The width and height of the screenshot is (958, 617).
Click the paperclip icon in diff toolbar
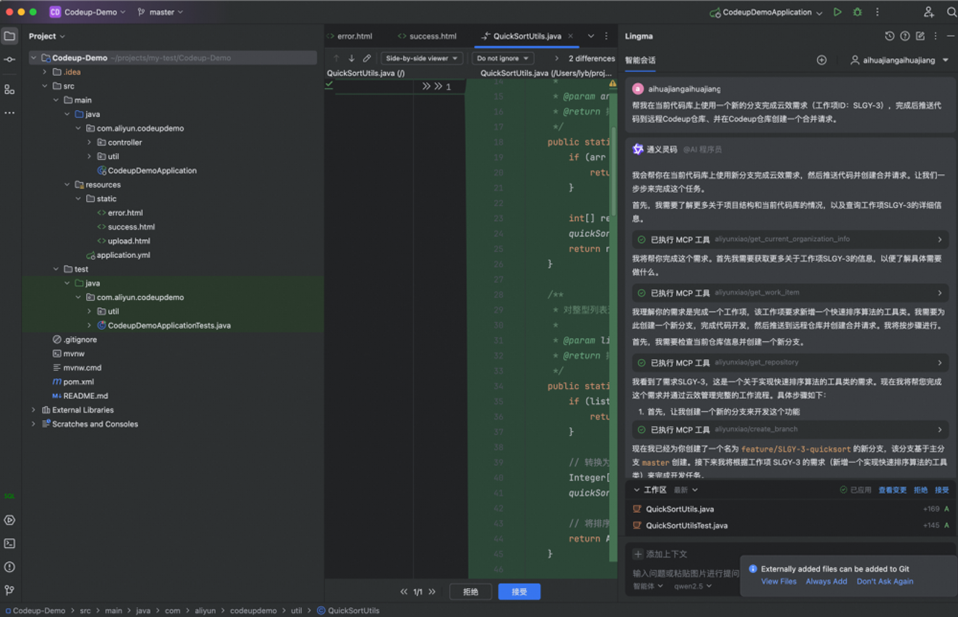pyautogui.click(x=366, y=58)
